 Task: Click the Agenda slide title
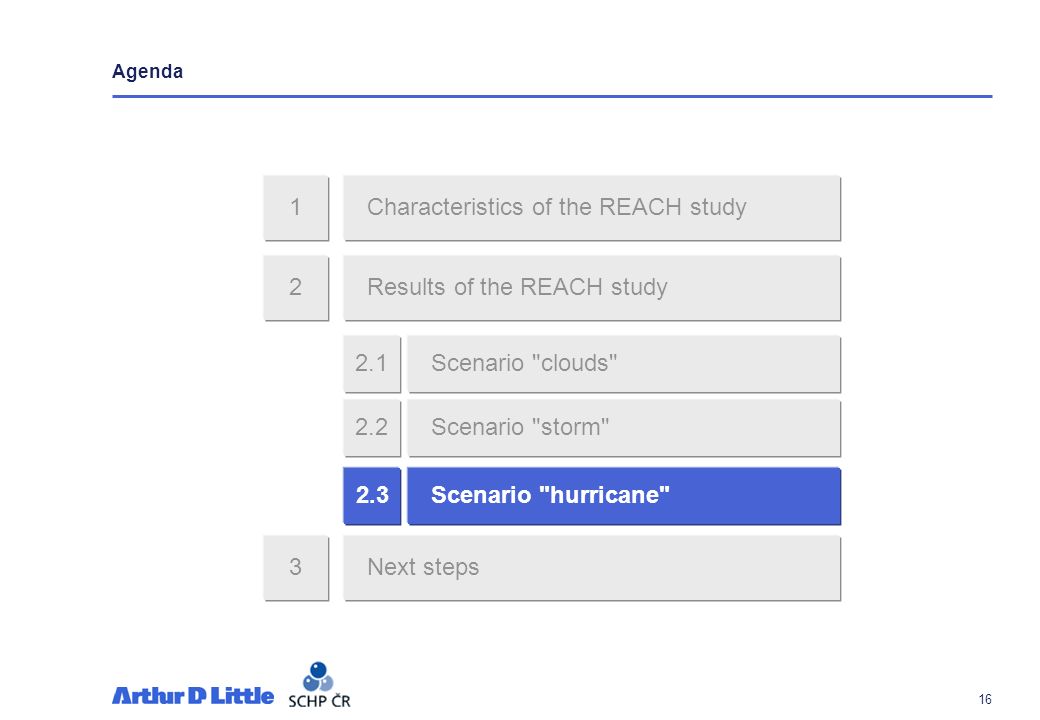click(x=147, y=72)
